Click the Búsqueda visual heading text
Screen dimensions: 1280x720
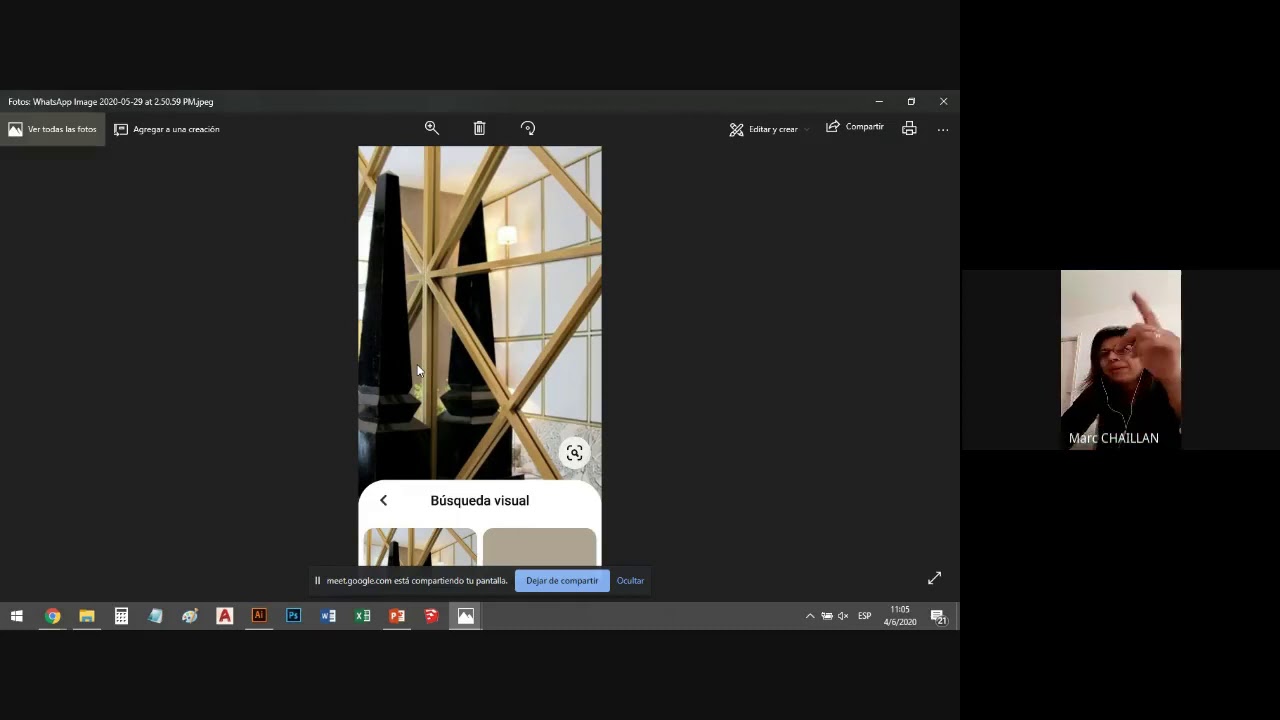click(480, 501)
